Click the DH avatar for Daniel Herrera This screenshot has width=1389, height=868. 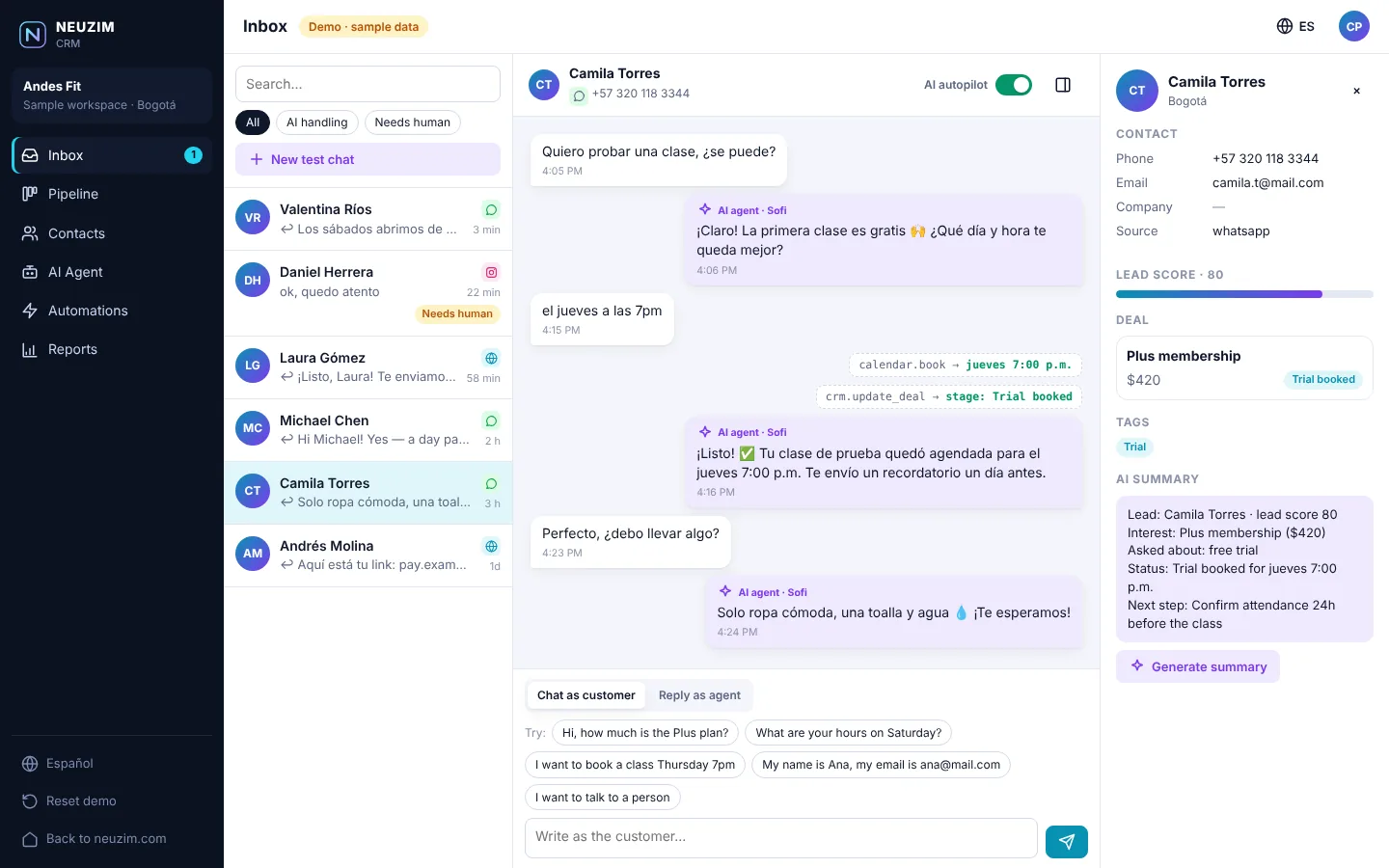253,281
